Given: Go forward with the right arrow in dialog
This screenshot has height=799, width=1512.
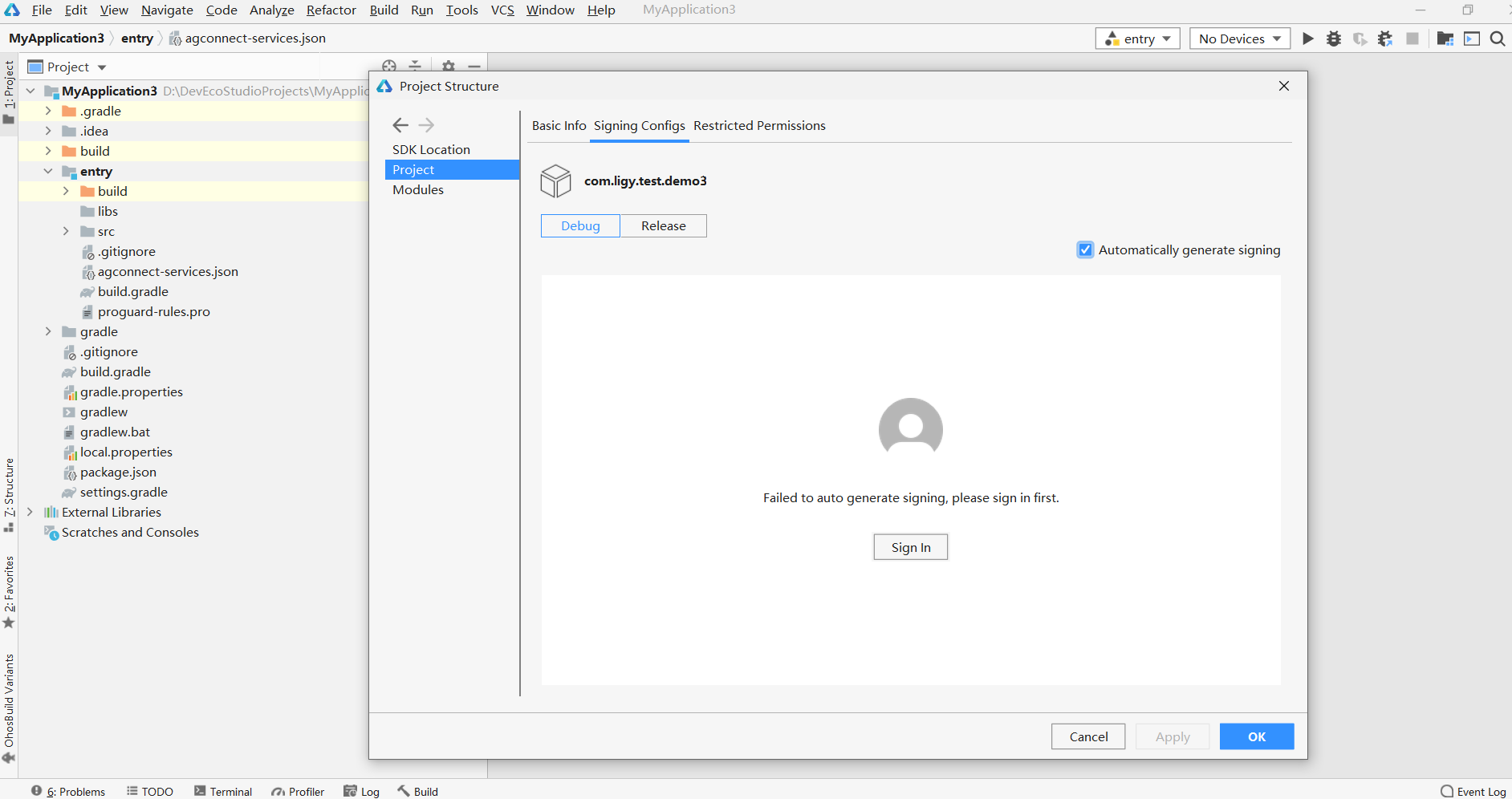Looking at the screenshot, I should point(426,124).
